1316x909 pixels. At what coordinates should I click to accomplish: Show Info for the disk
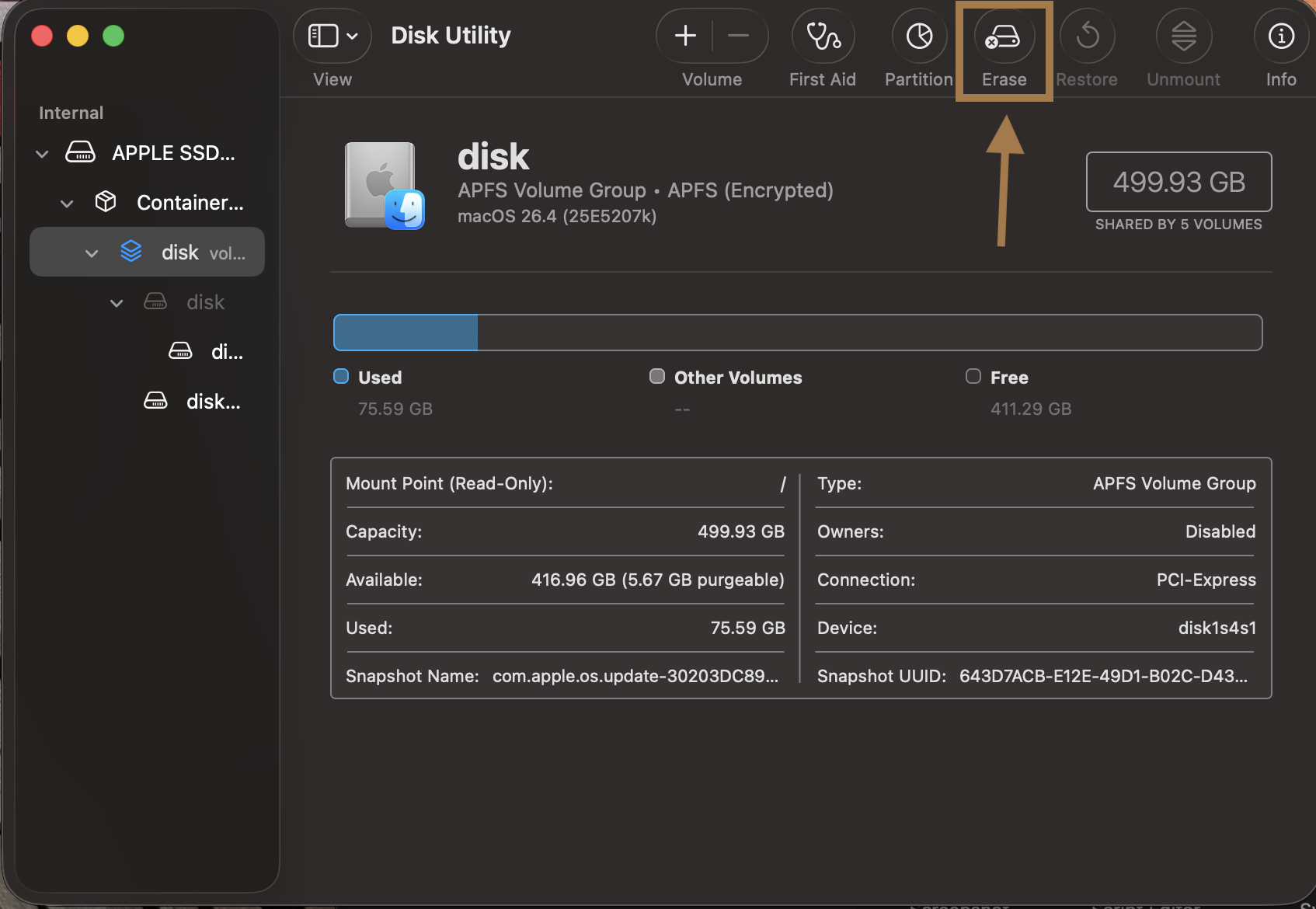1279,36
